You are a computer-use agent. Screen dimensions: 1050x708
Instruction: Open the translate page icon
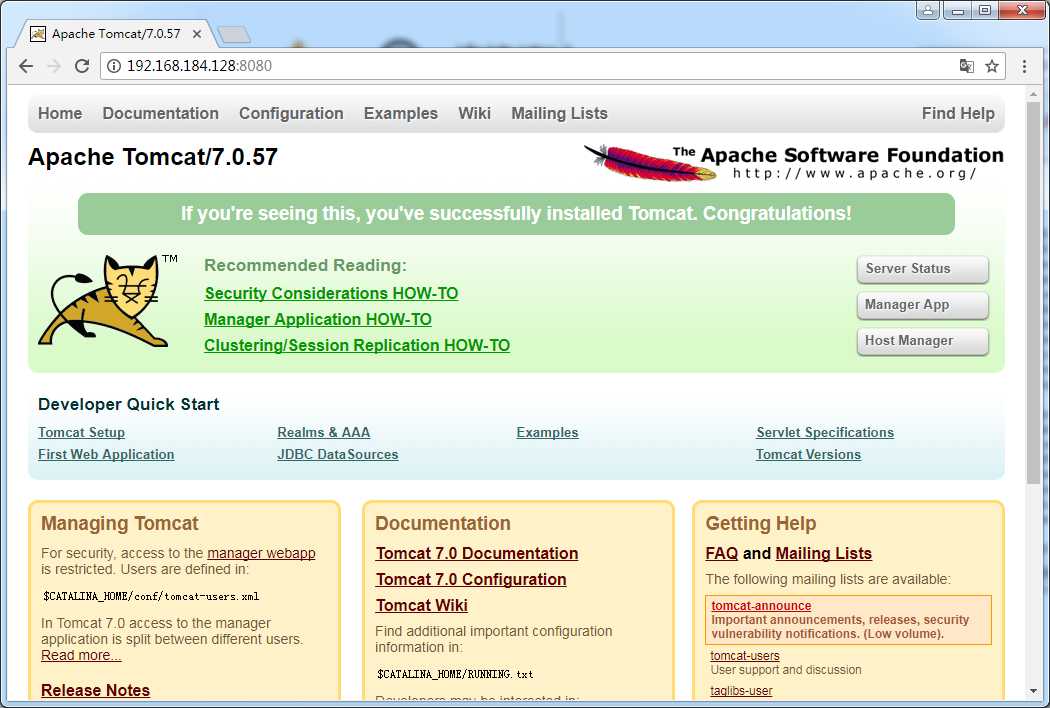point(966,66)
